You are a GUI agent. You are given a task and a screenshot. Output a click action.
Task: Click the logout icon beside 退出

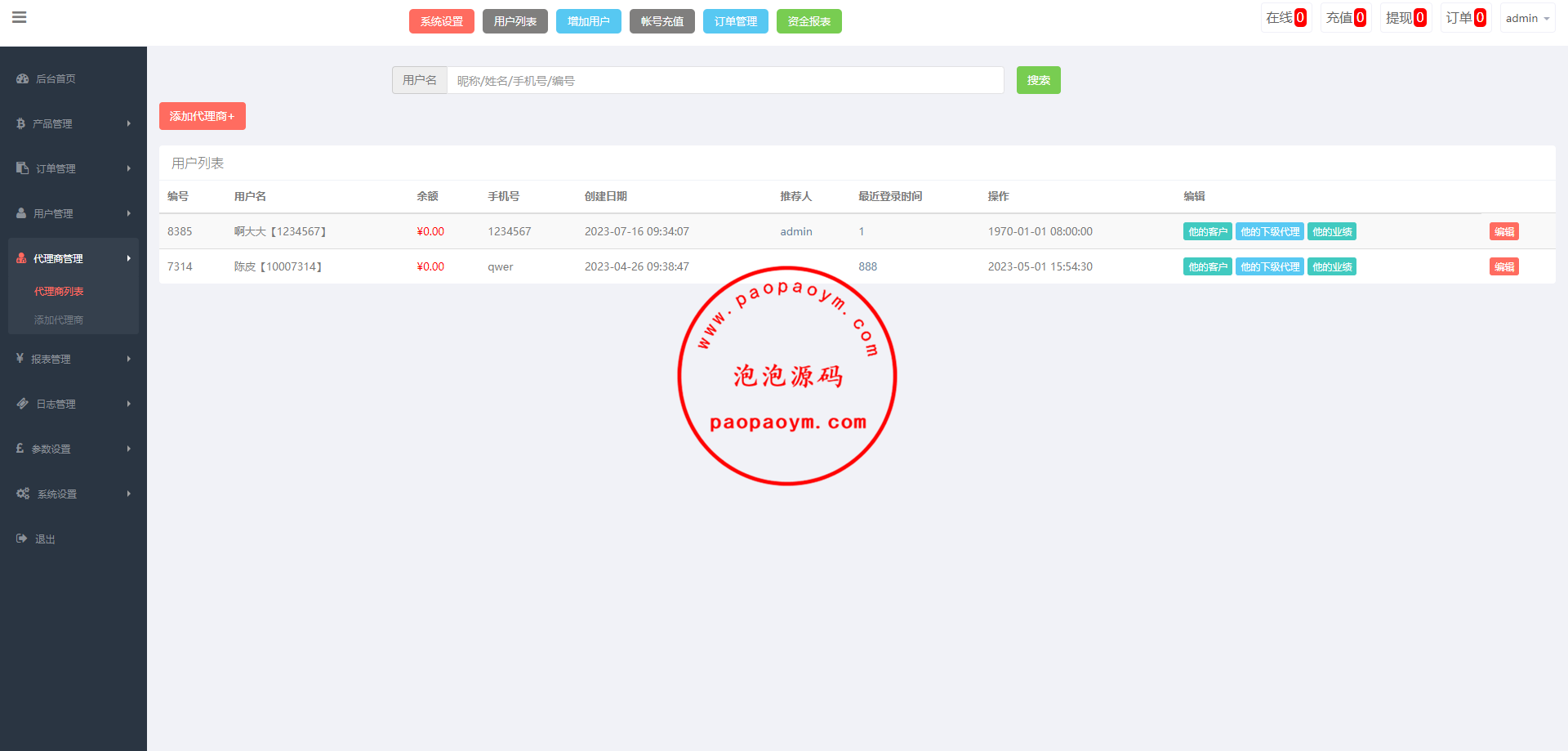coord(22,539)
